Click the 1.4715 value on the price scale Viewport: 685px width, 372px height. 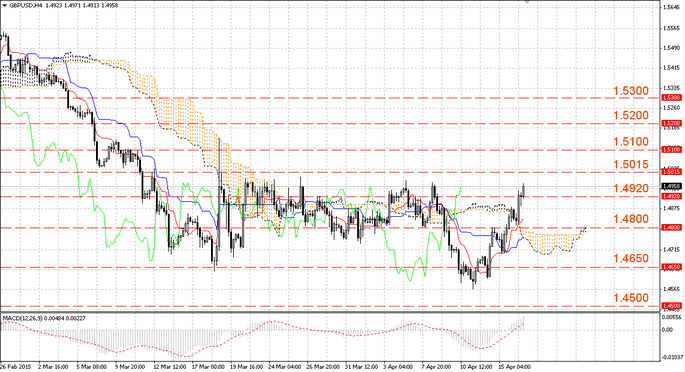(x=672, y=249)
